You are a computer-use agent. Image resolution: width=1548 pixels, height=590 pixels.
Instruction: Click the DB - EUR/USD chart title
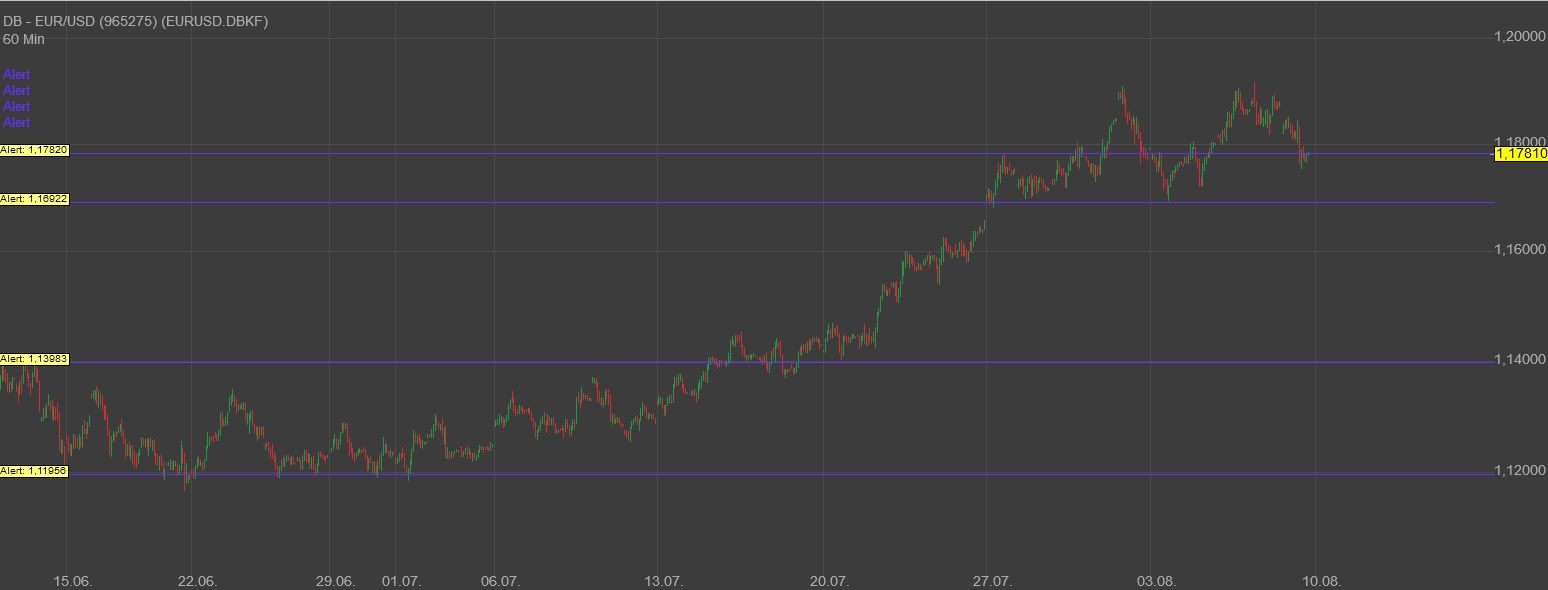point(135,21)
